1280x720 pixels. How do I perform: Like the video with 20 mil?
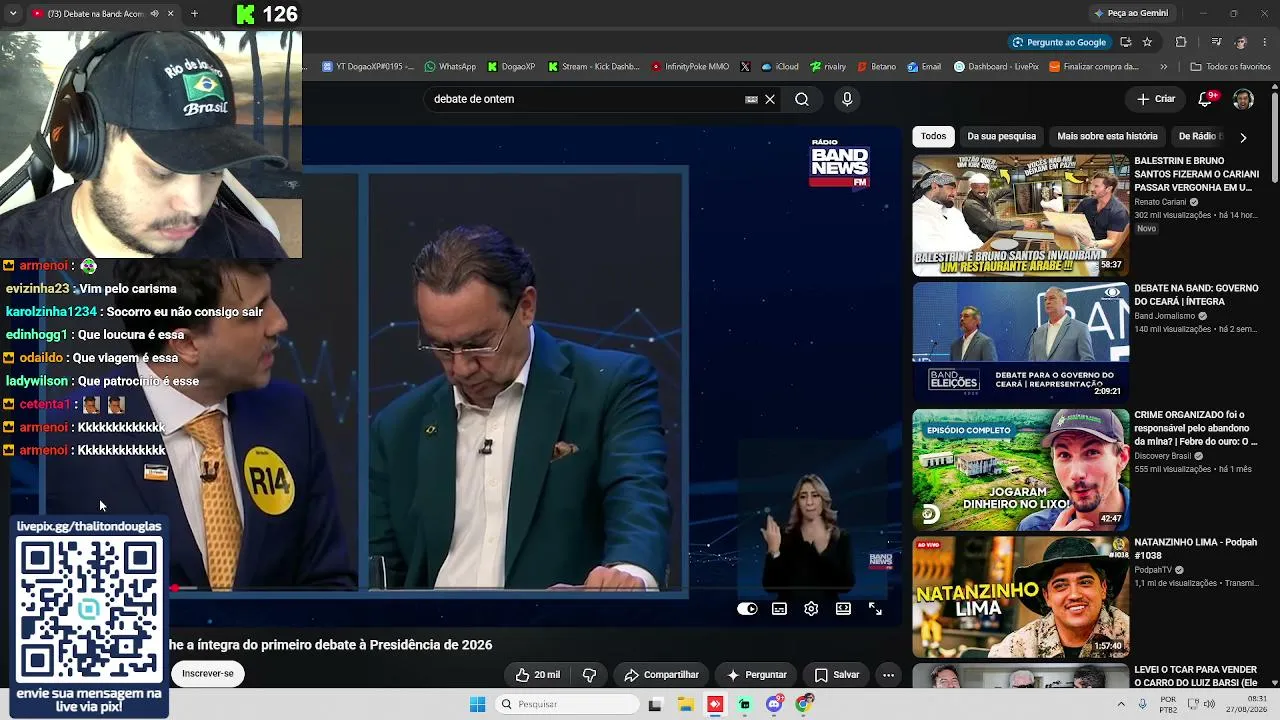[538, 675]
